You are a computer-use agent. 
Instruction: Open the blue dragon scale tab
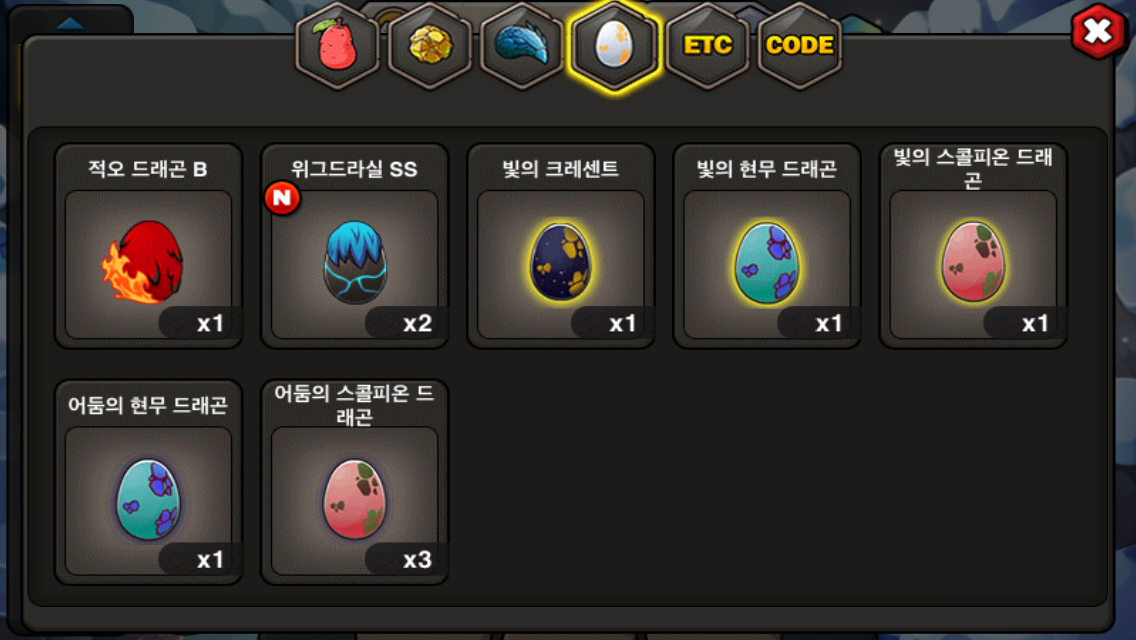coord(522,46)
